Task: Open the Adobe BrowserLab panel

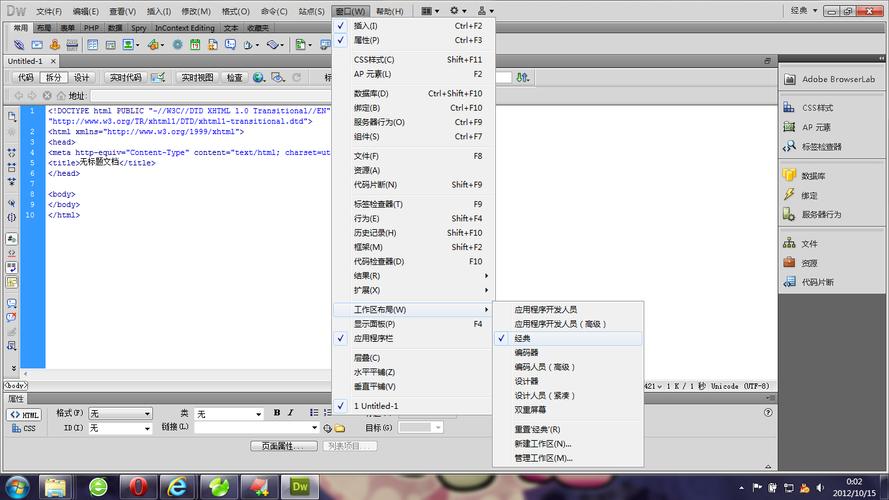Action: click(x=831, y=79)
